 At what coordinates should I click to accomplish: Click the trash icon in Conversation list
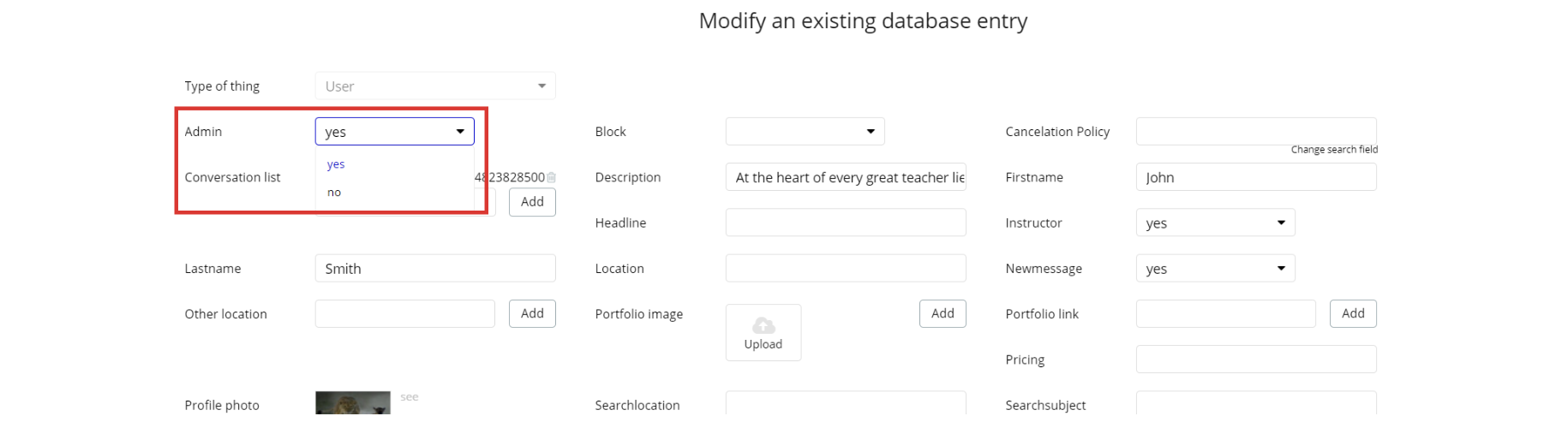551,177
